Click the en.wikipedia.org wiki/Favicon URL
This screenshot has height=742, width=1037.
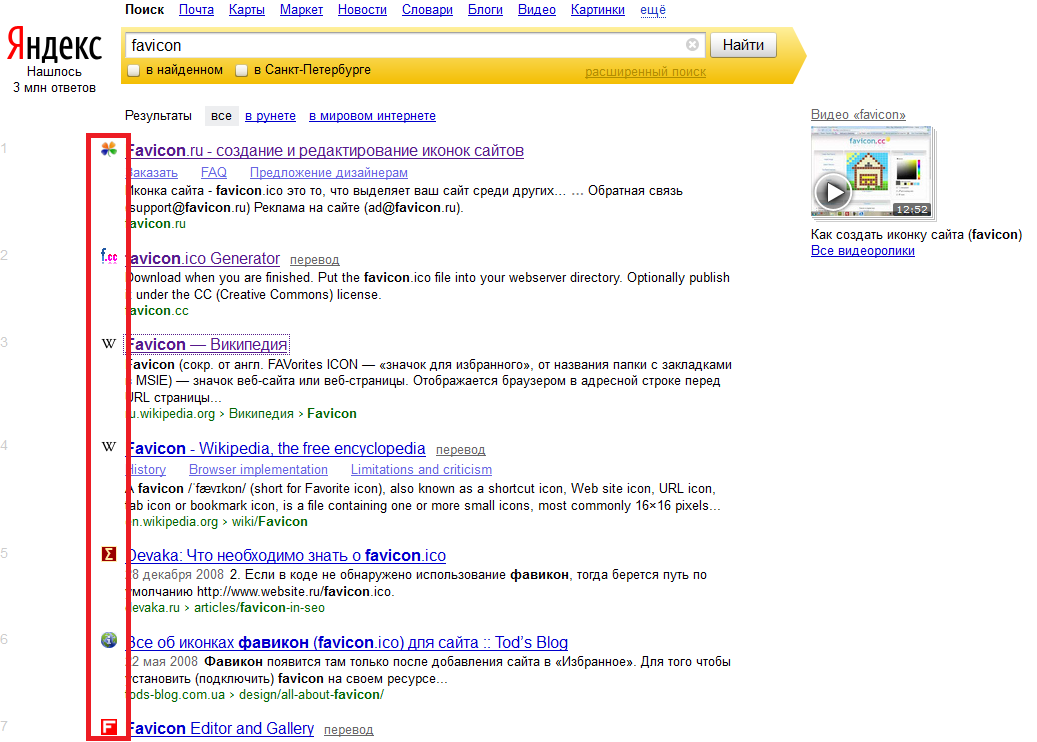point(218,522)
